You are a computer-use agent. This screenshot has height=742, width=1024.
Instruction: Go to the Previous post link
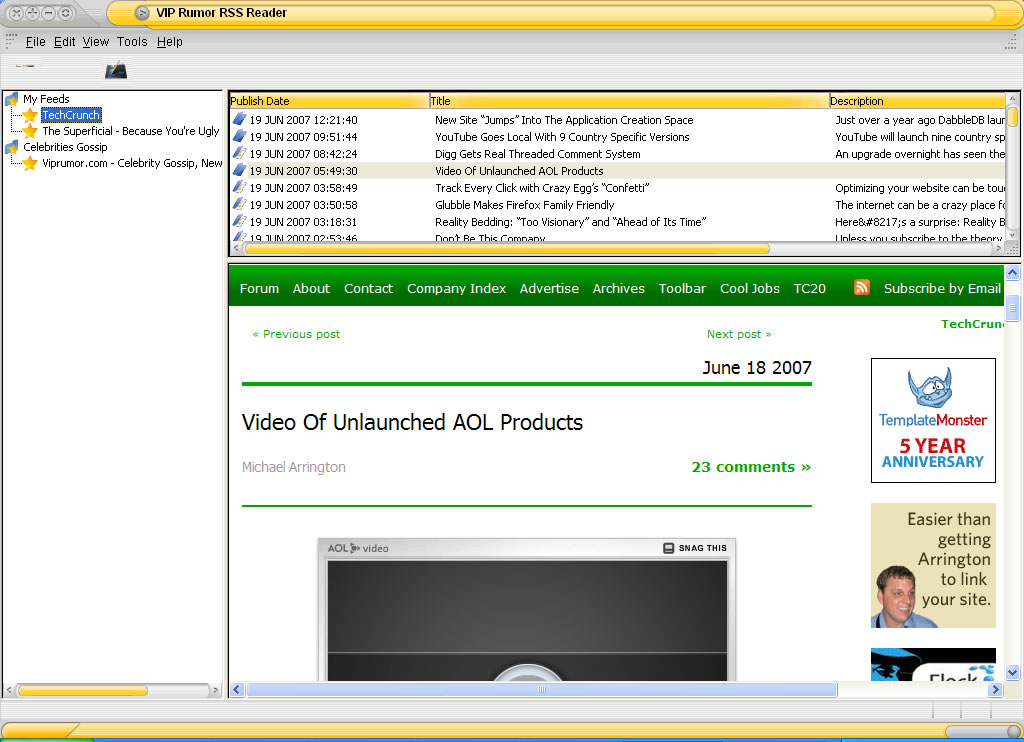coord(296,334)
